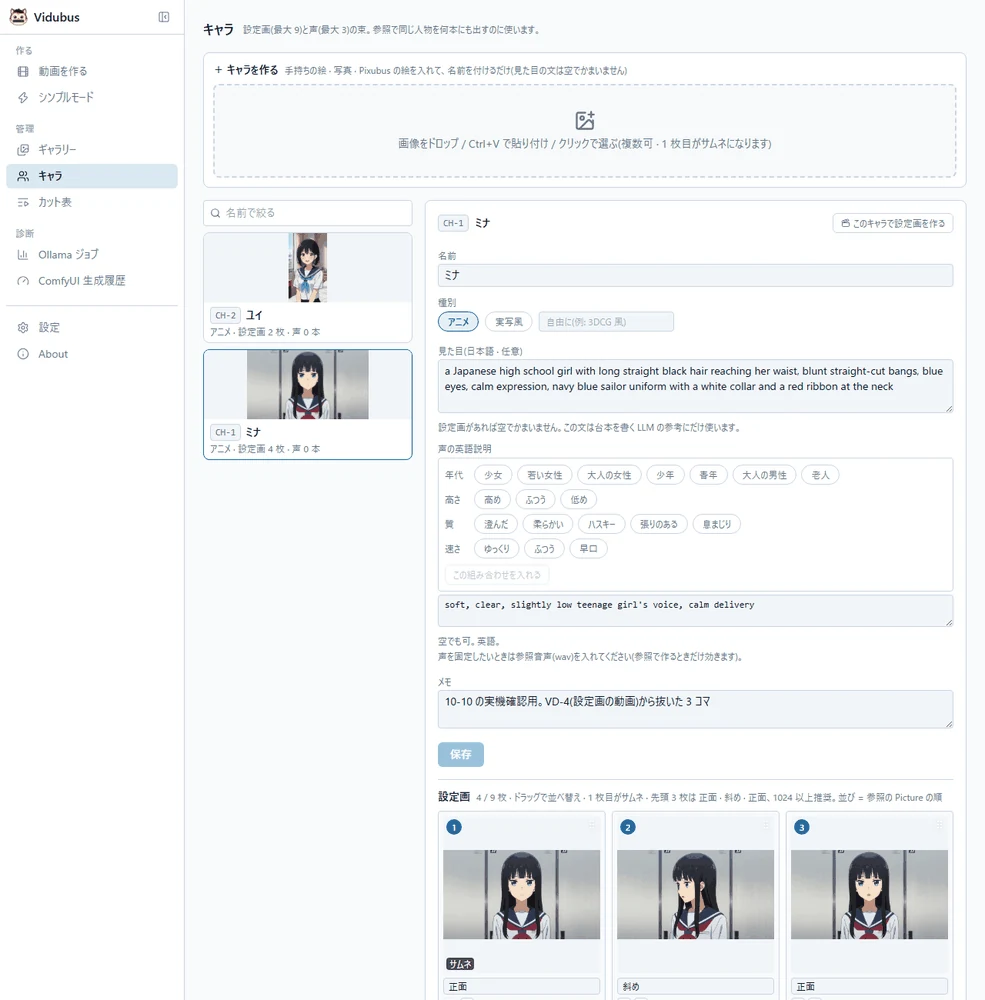Click the chart icon beside Ollama ジョブ

[x=23, y=254]
